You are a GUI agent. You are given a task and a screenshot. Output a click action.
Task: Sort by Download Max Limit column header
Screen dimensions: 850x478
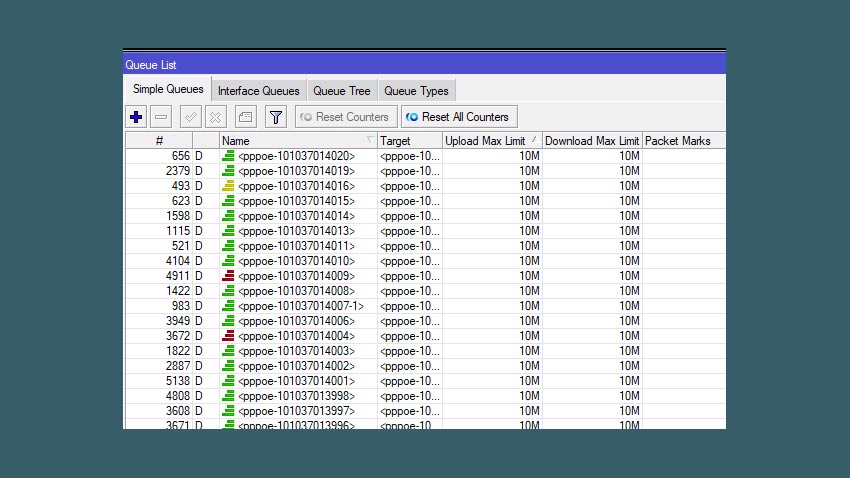point(592,141)
